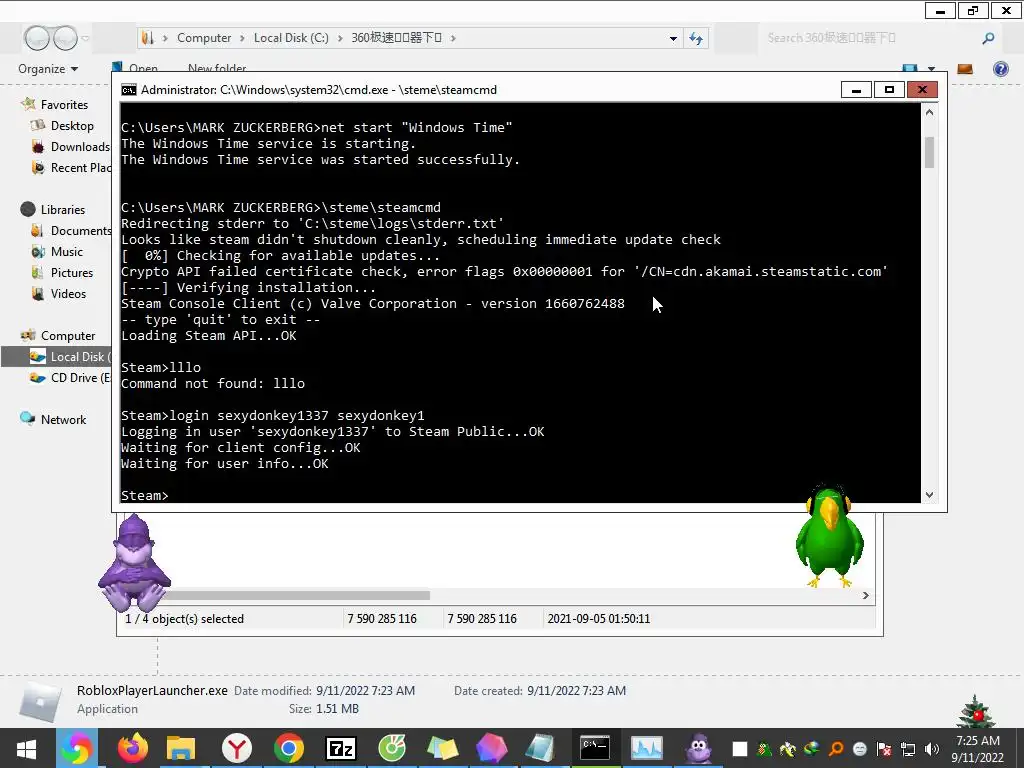1024x768 pixels.
Task: Click the green parrot desktop assistant
Action: [829, 536]
